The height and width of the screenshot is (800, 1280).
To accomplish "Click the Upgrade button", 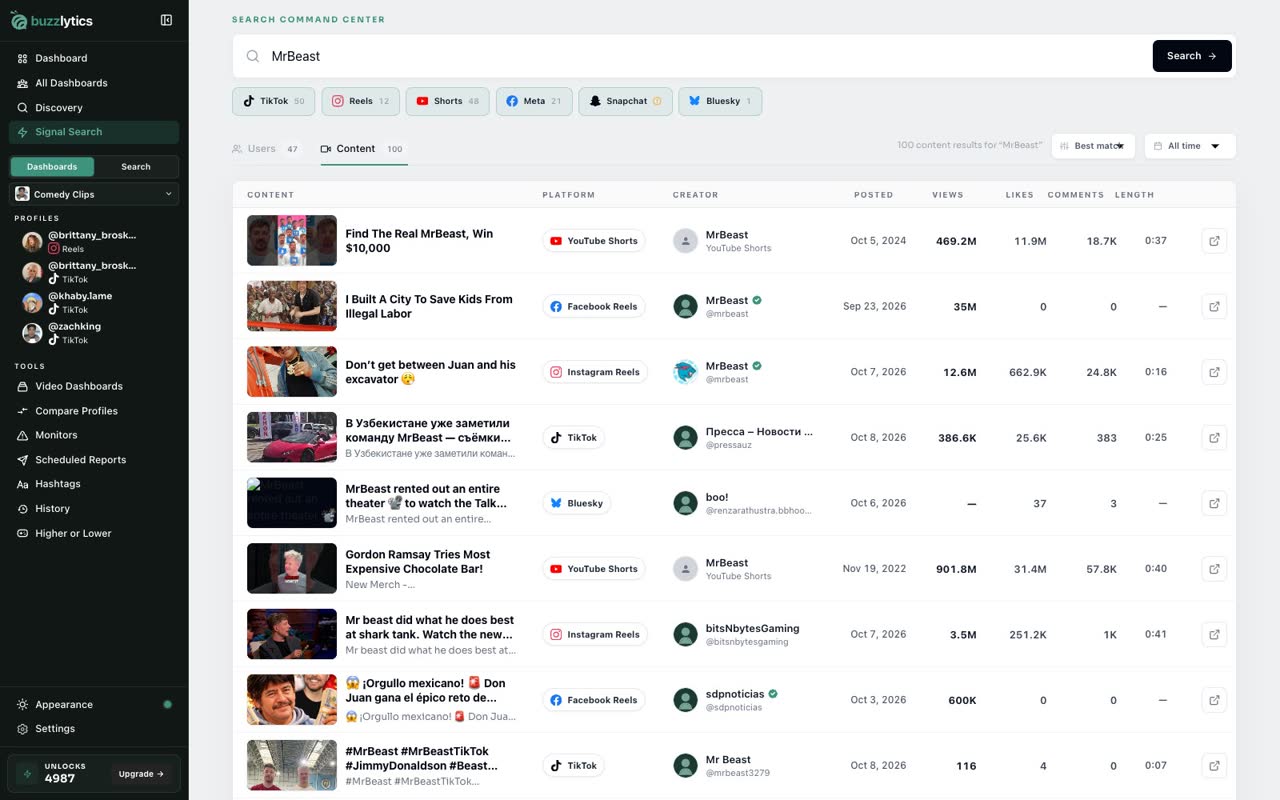I will click(142, 774).
